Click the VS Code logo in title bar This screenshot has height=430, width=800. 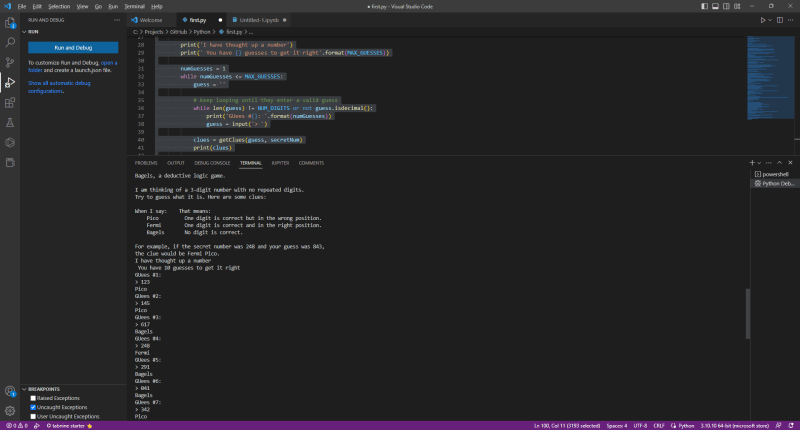coord(7,6)
